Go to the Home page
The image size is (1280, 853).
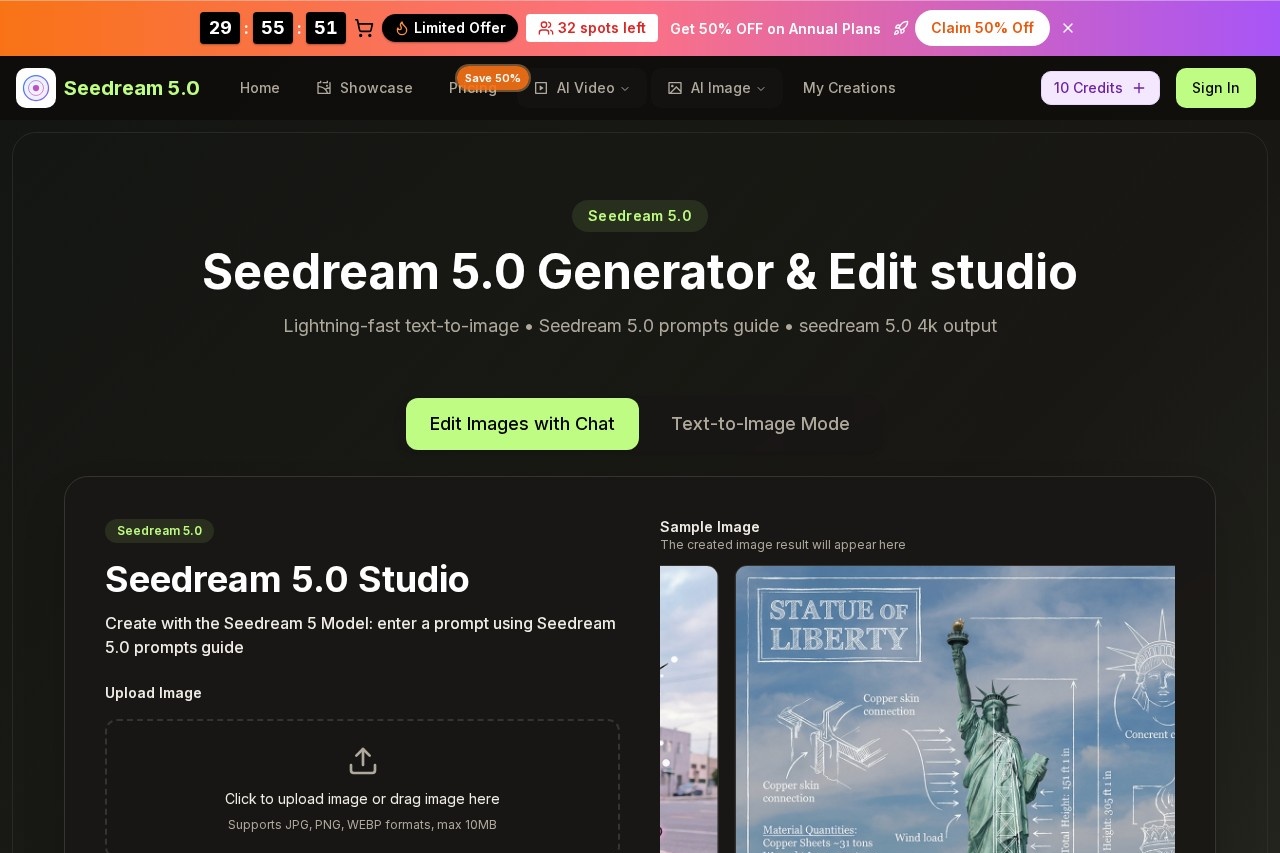260,88
